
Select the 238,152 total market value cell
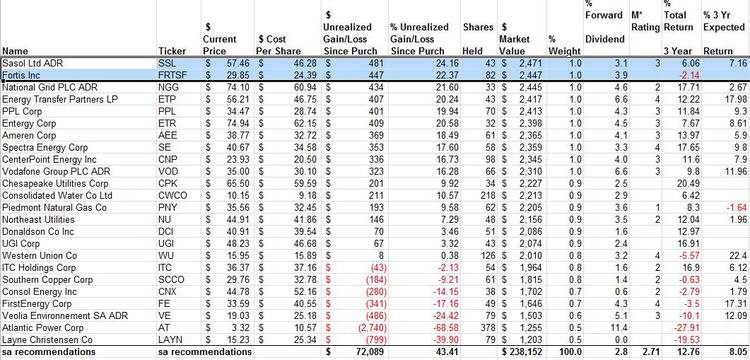tap(523, 352)
